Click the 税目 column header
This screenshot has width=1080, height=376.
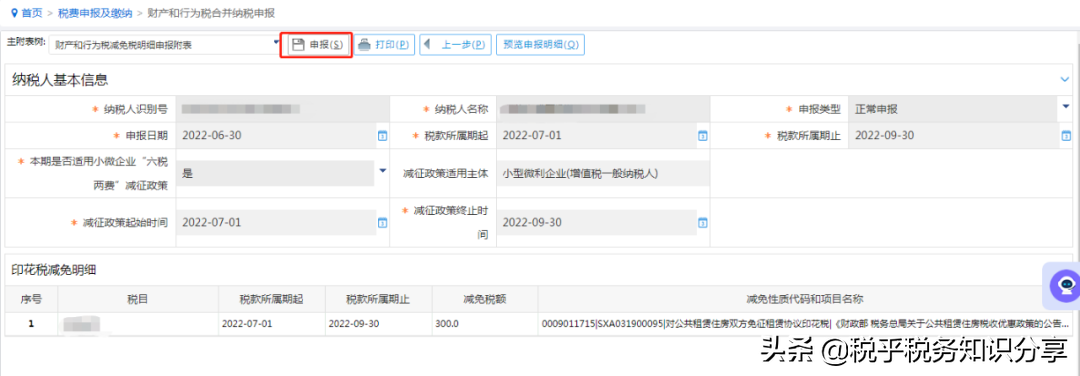coord(137,300)
